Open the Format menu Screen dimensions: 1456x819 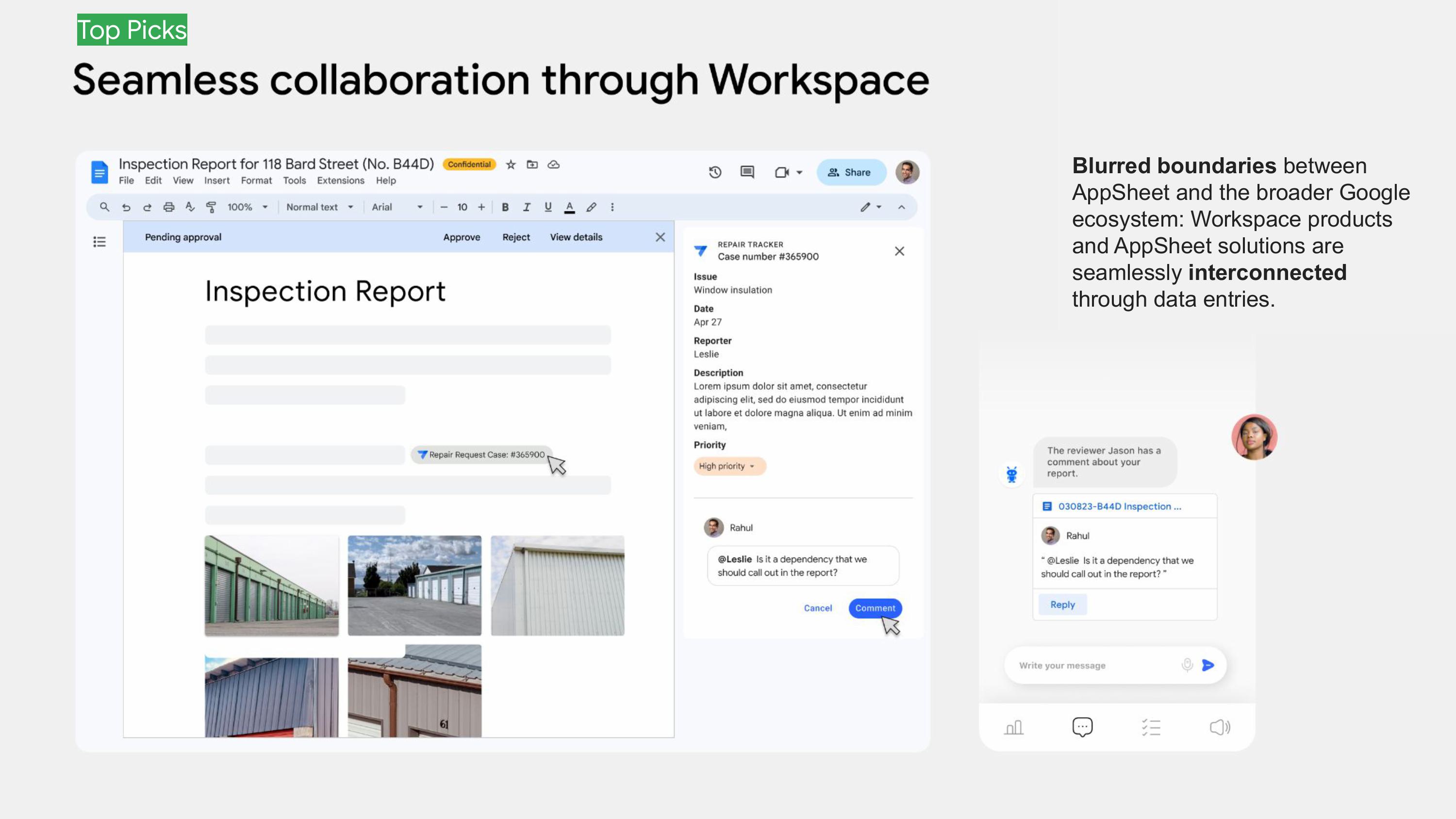click(256, 180)
